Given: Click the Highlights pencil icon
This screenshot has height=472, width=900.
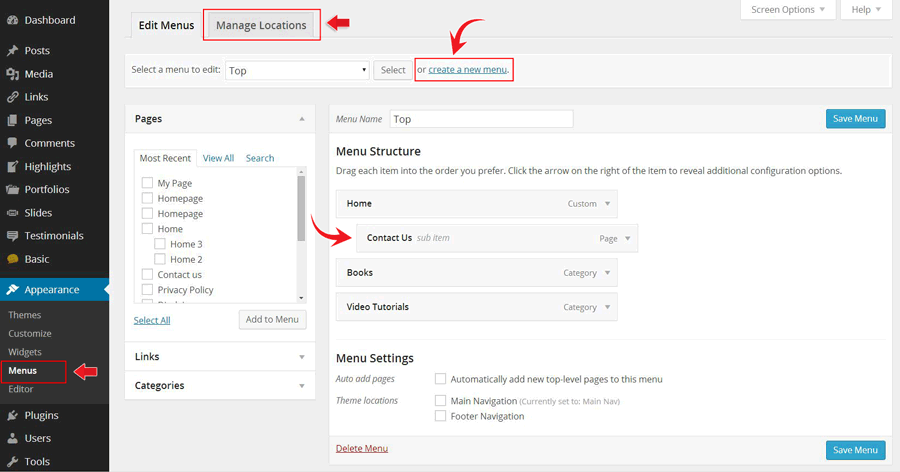Looking at the screenshot, I should 12,167.
